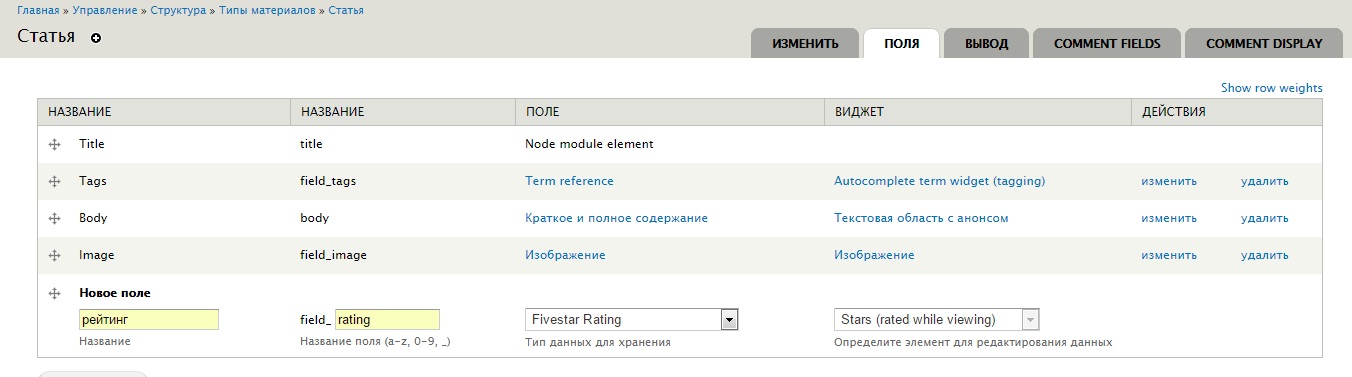Open the Autocomplete term widget (tagging) link
This screenshot has width=1352, height=377.
(939, 182)
